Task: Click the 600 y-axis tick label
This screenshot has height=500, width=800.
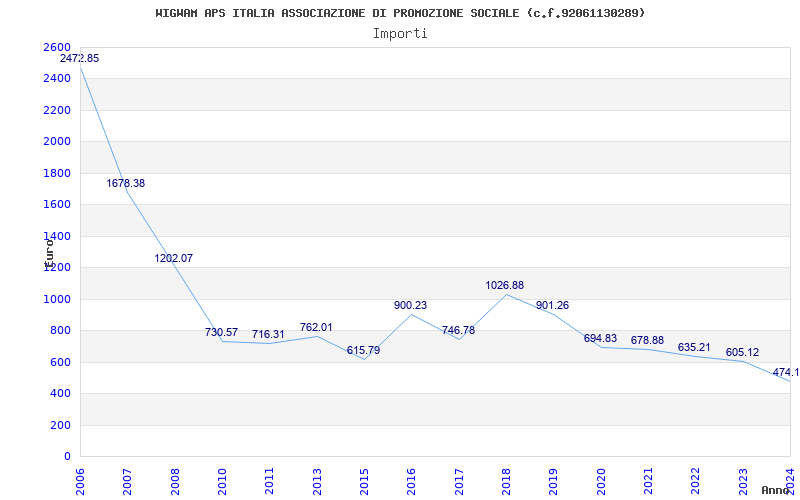Action: click(x=60, y=362)
